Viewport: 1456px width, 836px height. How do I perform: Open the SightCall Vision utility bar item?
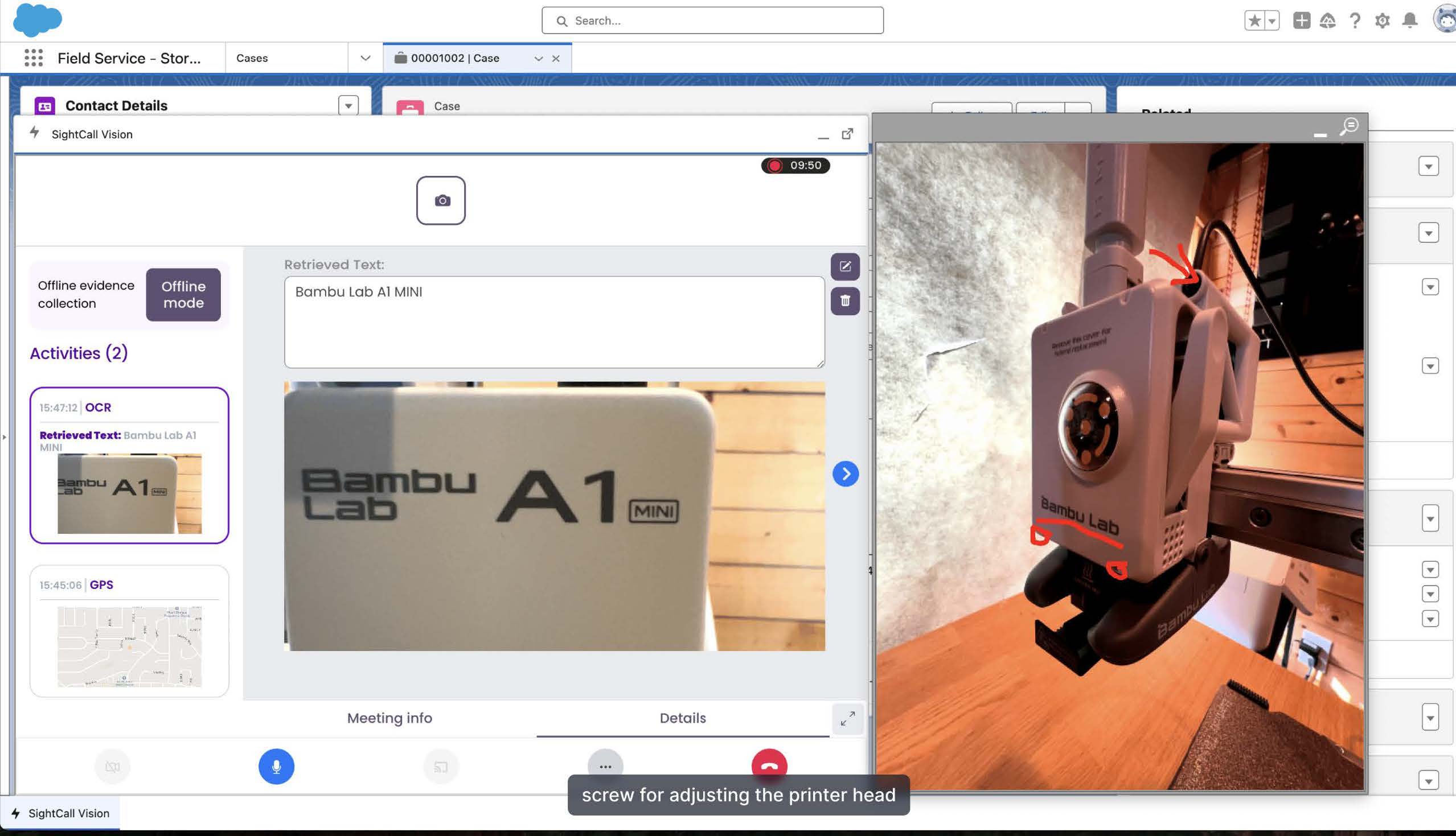tap(60, 813)
